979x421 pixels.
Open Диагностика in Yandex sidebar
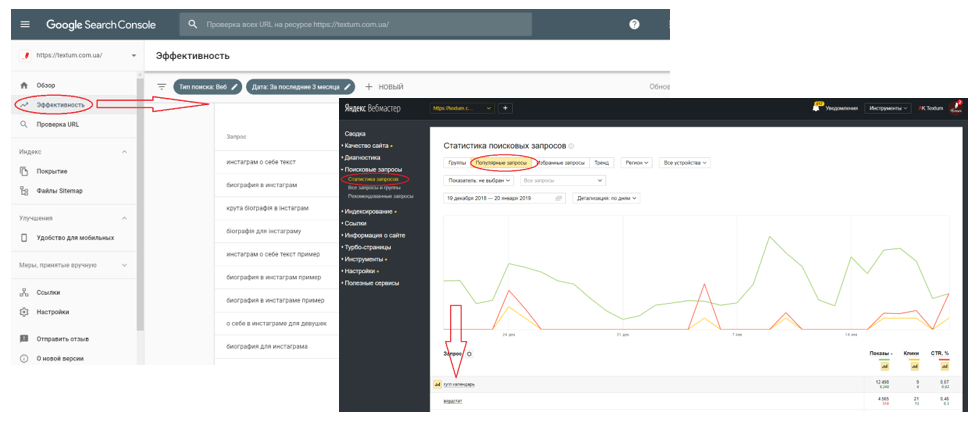(x=362, y=157)
